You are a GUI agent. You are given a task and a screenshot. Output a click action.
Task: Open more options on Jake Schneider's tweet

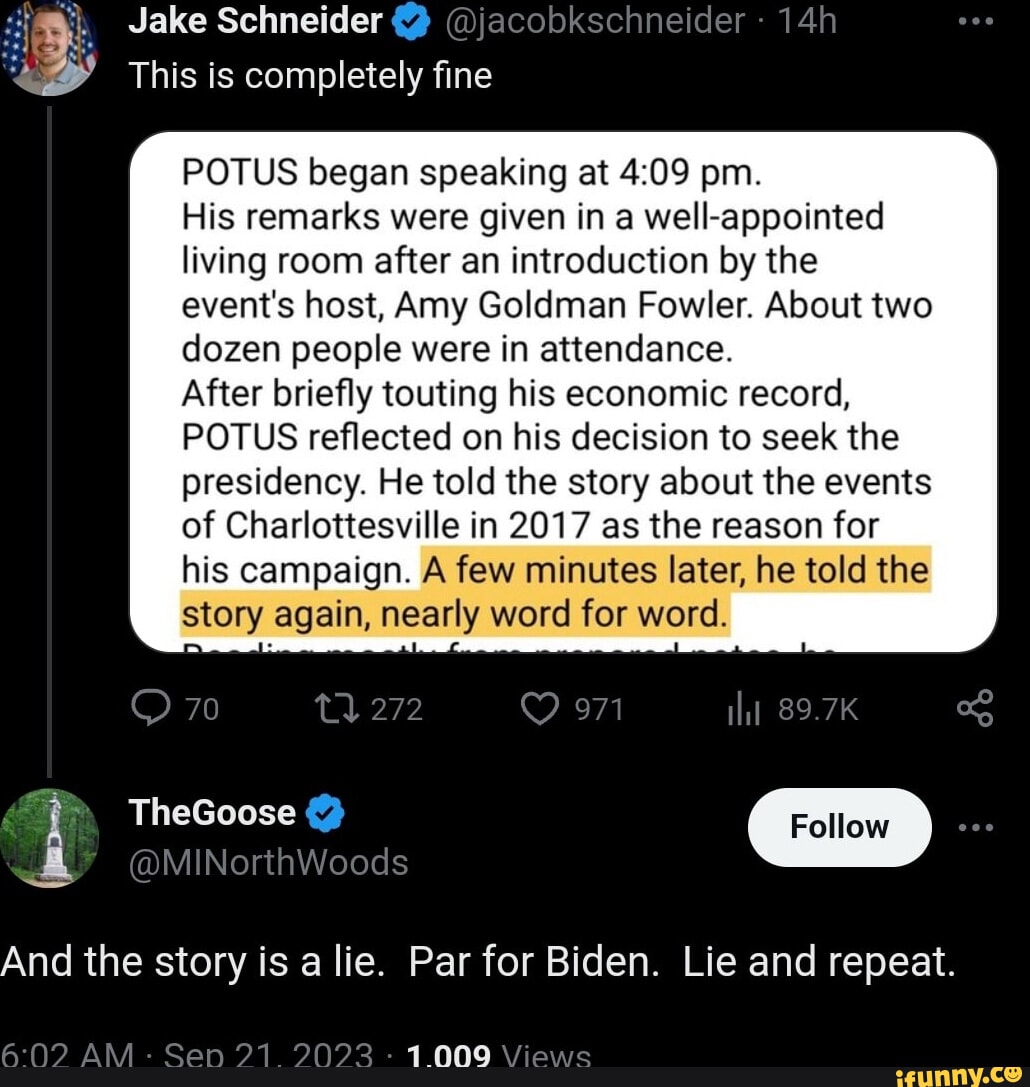976,21
